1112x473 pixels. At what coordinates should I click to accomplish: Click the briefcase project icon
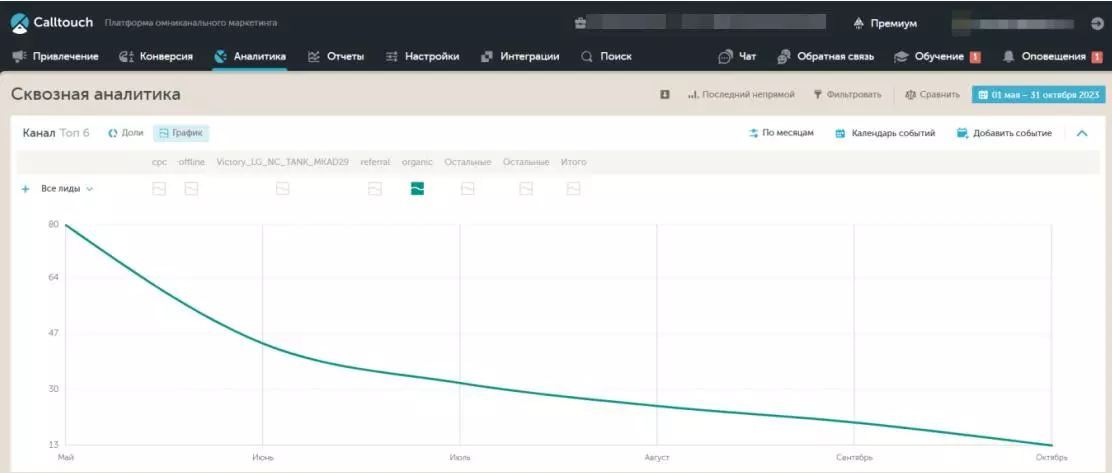581,23
